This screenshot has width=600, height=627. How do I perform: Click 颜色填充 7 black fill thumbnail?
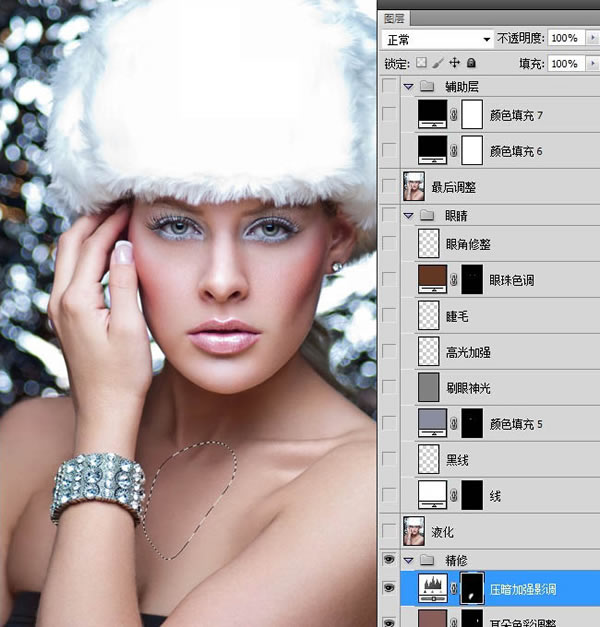click(x=432, y=114)
